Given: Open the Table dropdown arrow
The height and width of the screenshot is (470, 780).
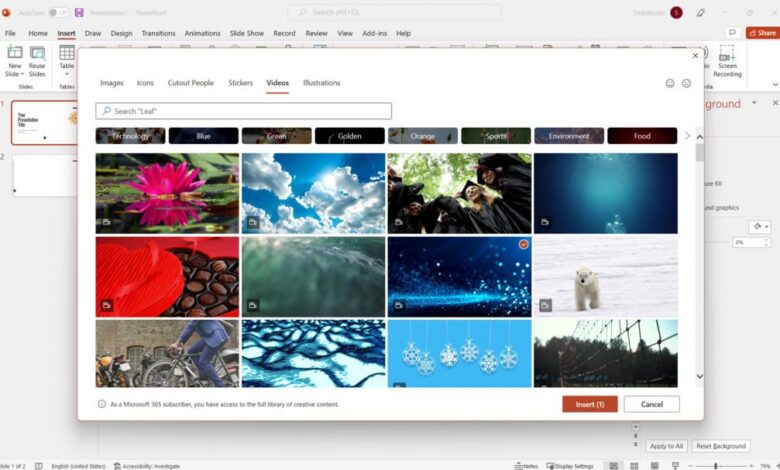Looking at the screenshot, I should click(67, 74).
